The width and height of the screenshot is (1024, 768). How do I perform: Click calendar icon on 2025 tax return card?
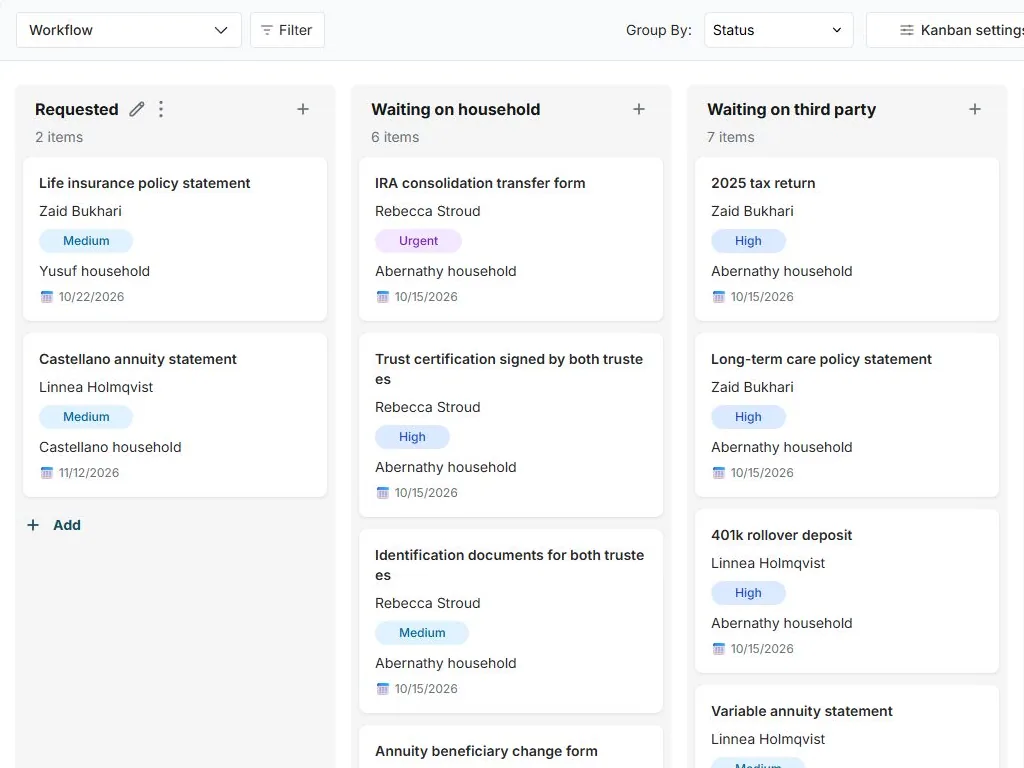coord(718,296)
